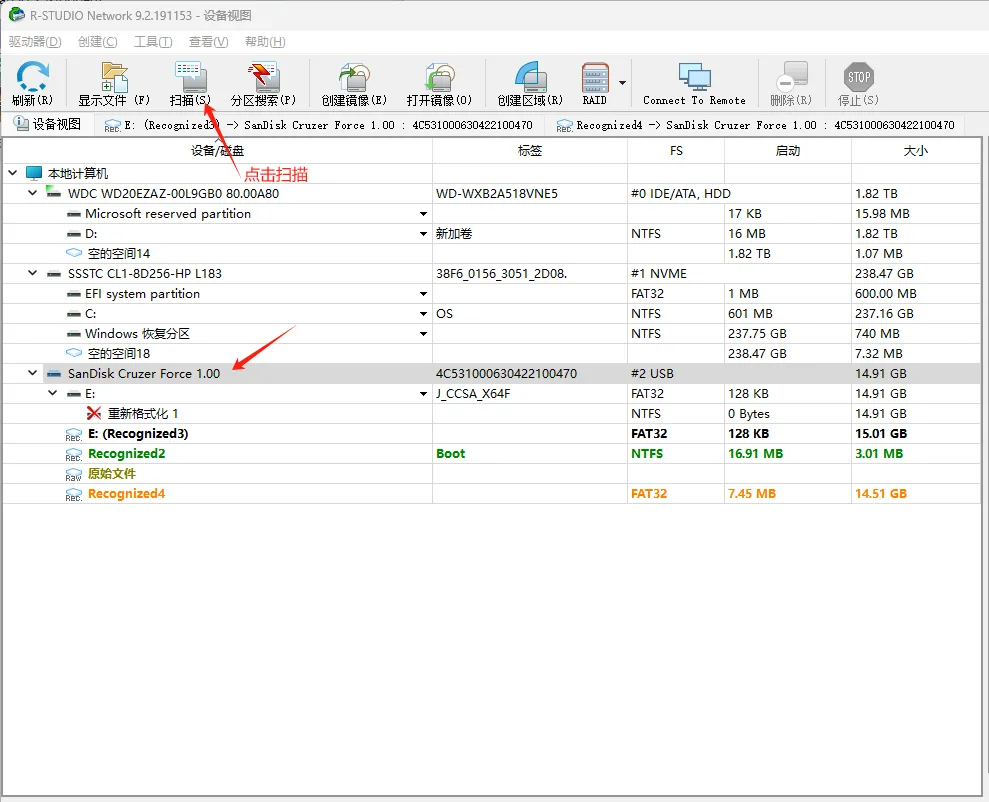Viewport: 989px width, 802px height.
Task: Switch to the 设备视图 tab
Action: [48, 124]
